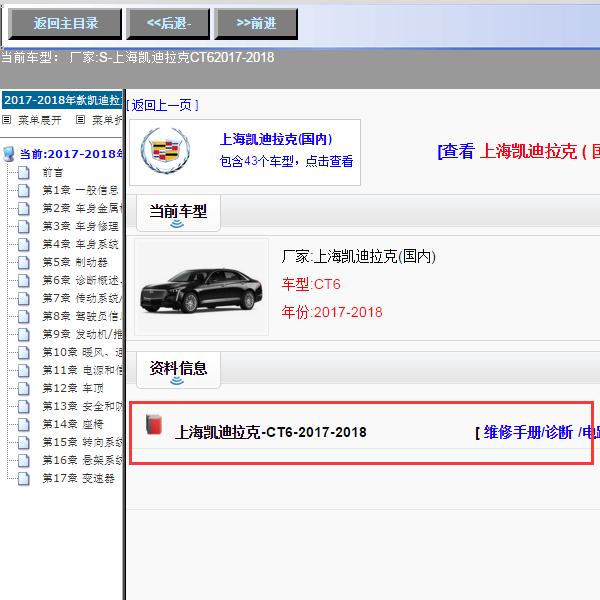Click page icon next to 第5章

tap(24, 262)
